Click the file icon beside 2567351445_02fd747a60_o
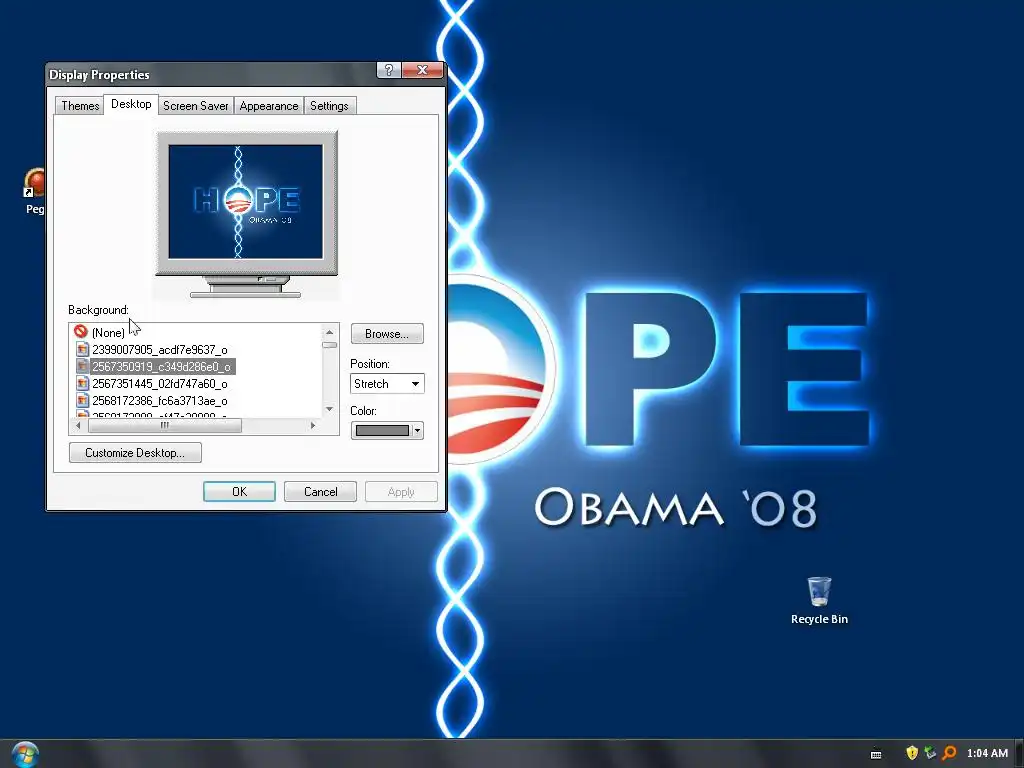 click(x=82, y=383)
